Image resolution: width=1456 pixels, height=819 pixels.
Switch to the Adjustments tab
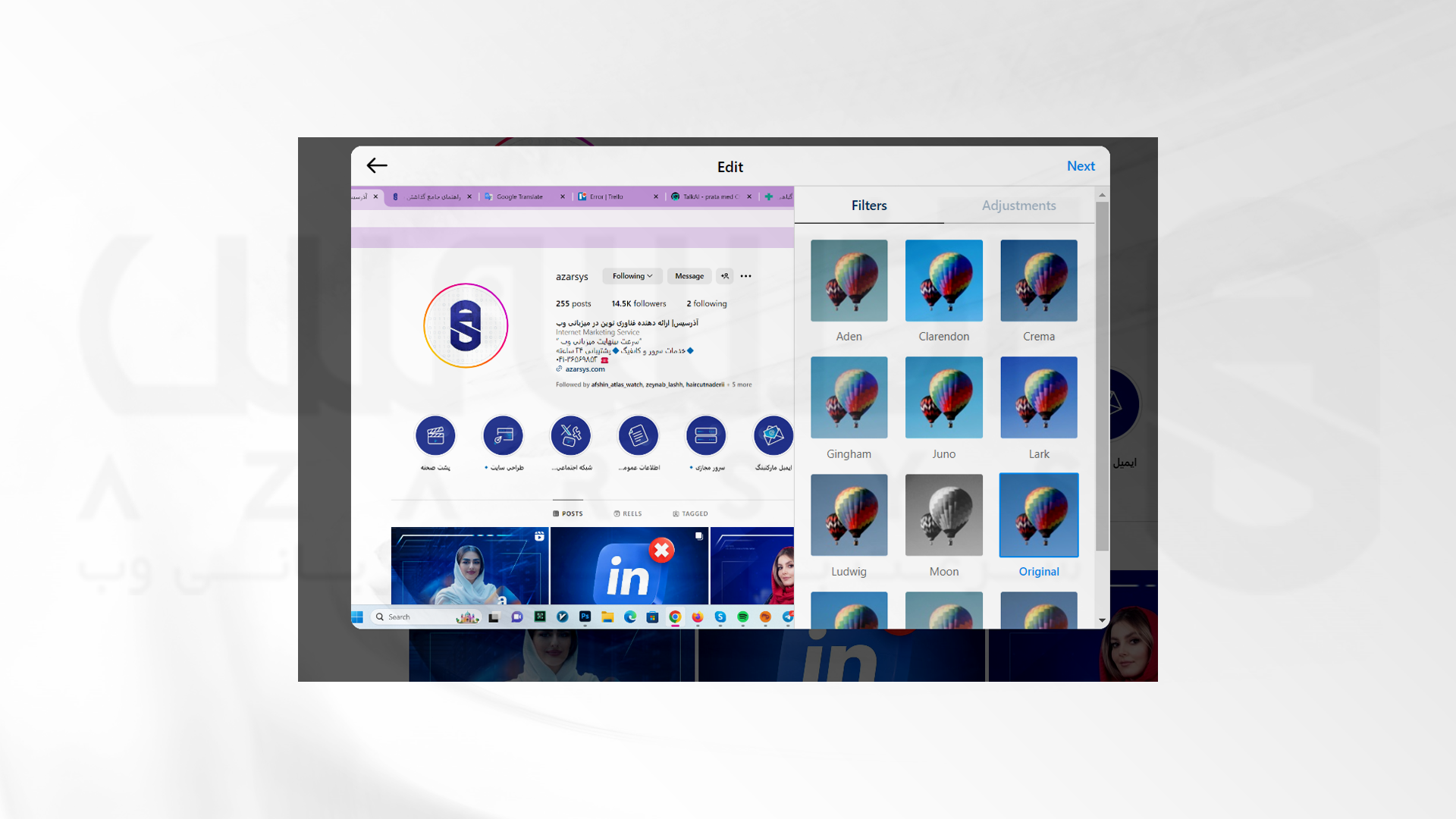[x=1019, y=206]
